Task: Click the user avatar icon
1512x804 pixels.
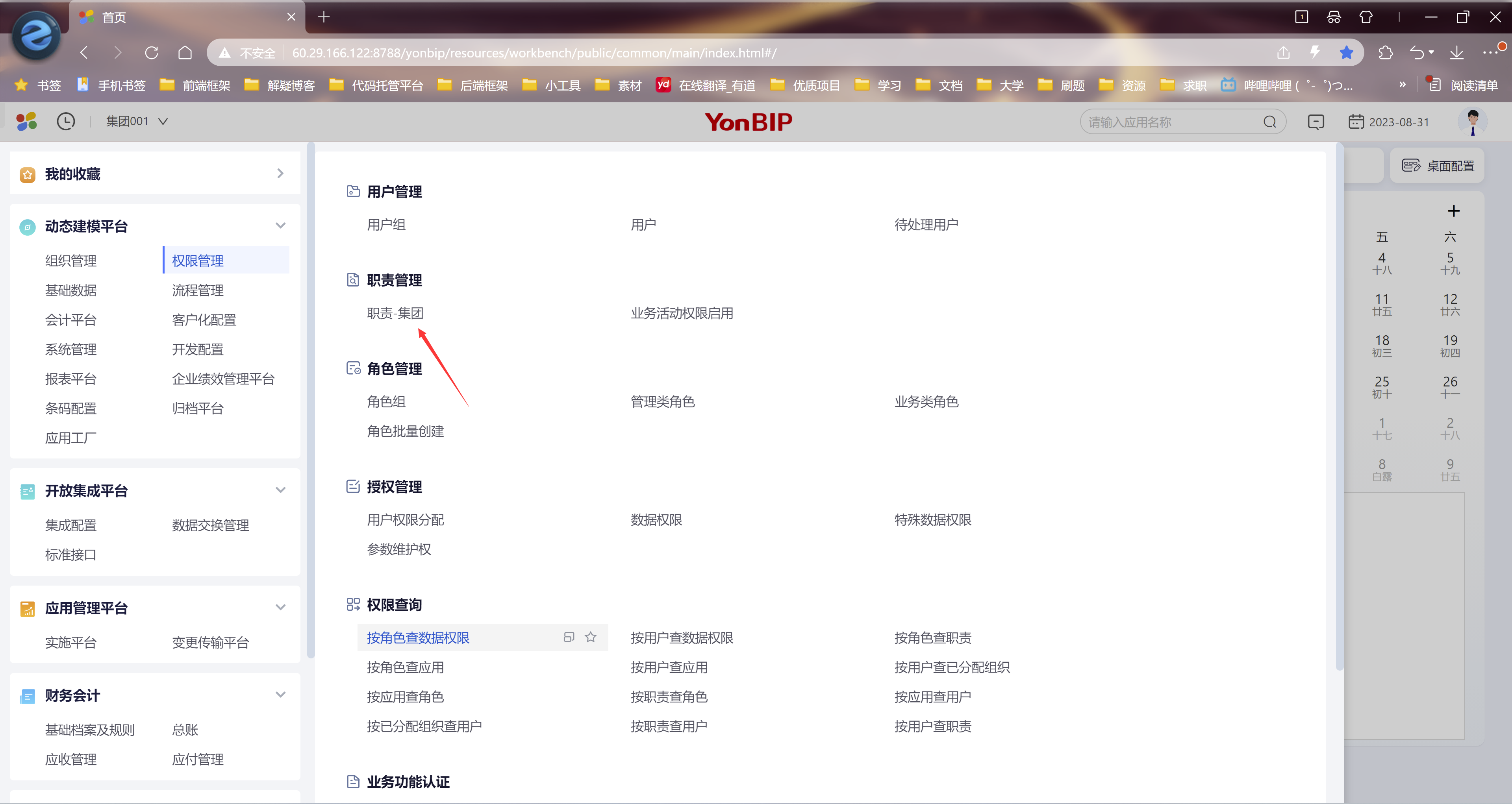Action: pos(1472,121)
